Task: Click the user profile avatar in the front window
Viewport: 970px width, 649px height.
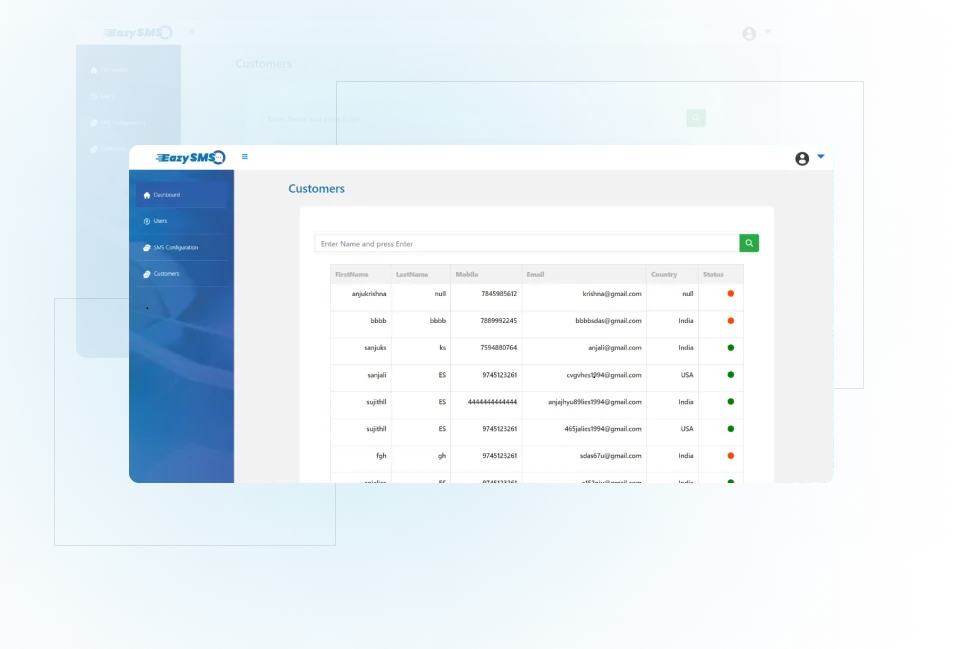Action: coord(802,159)
